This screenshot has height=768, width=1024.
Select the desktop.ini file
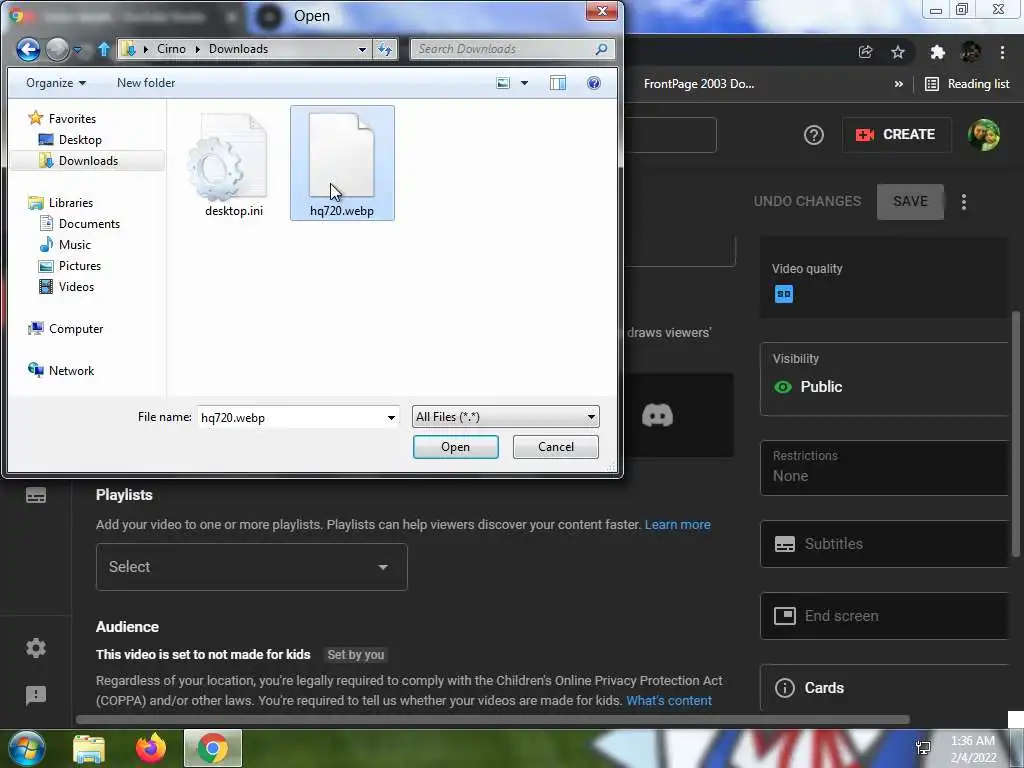[234, 165]
